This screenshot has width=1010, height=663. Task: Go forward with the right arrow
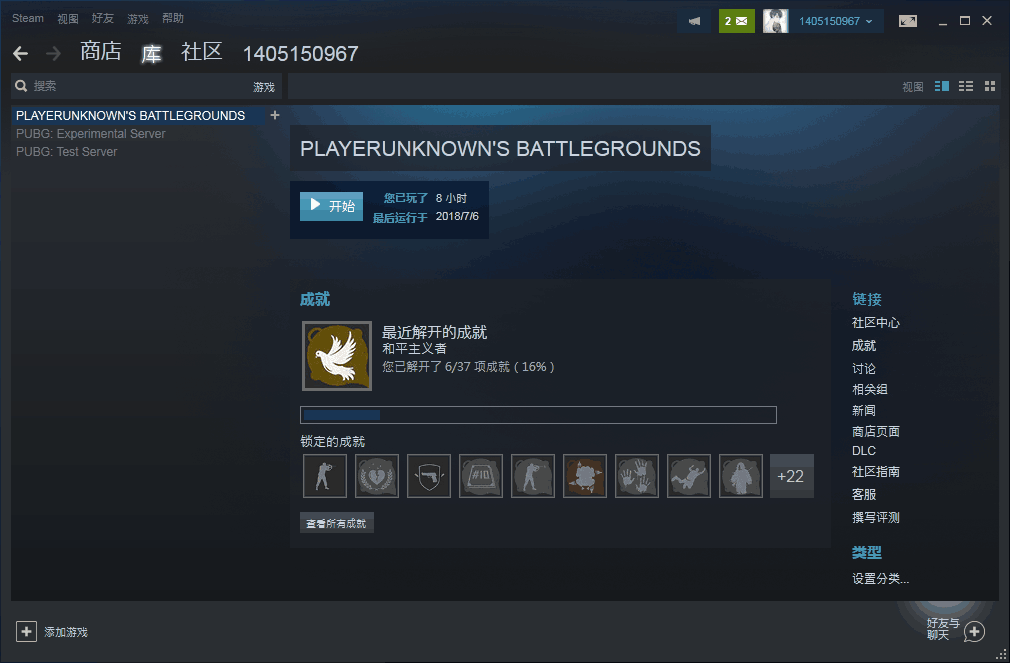point(53,53)
